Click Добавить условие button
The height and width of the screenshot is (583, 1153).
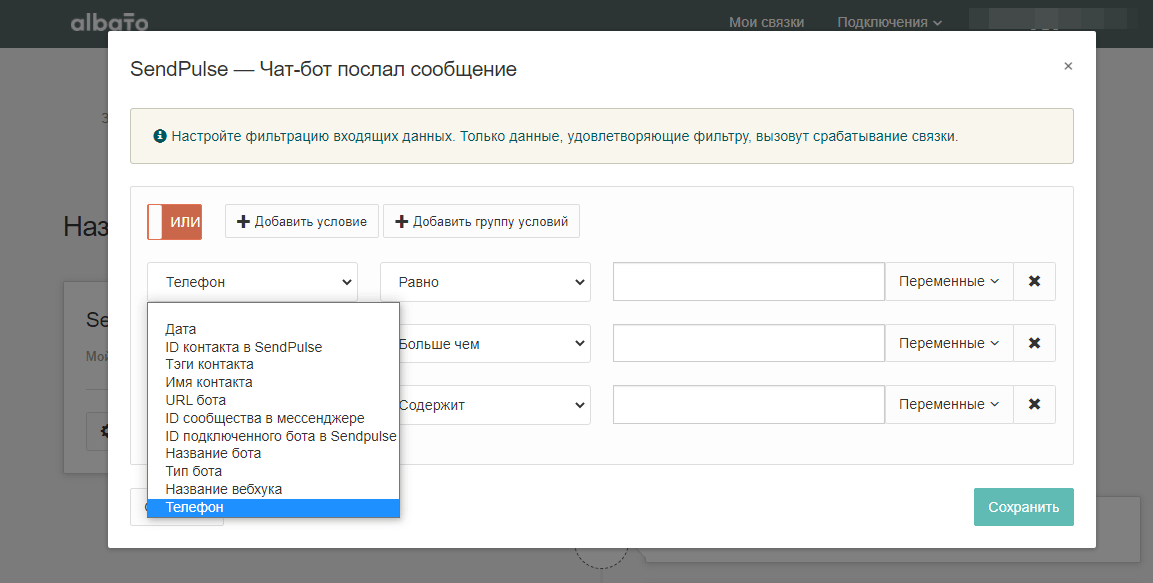301,221
